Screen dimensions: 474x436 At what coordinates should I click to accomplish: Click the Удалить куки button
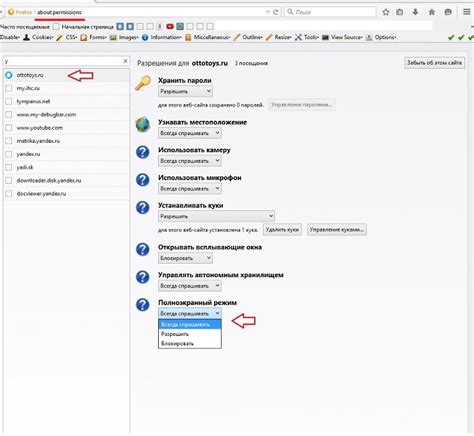(282, 230)
